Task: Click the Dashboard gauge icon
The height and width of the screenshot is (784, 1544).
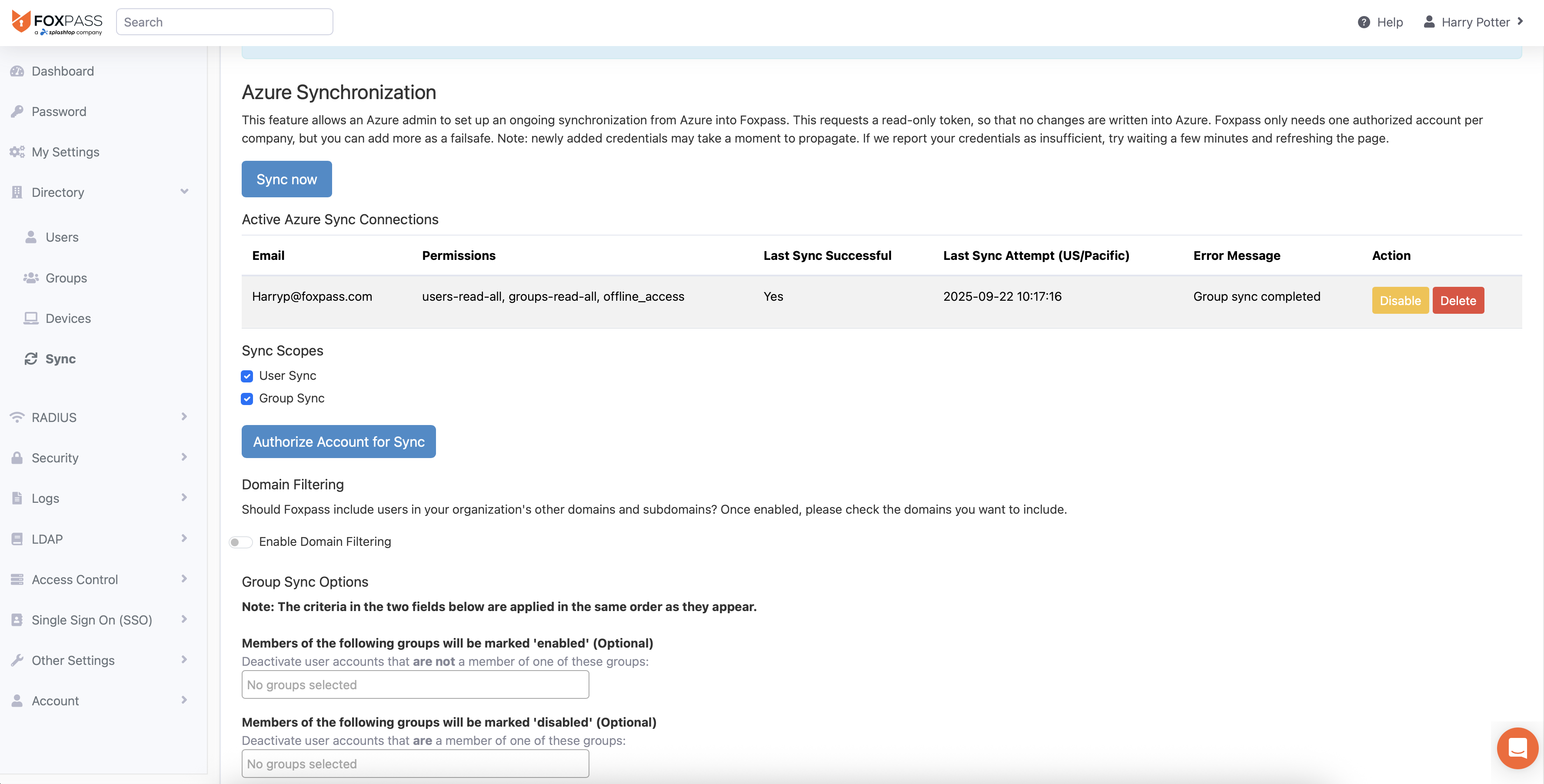Action: pos(17,71)
